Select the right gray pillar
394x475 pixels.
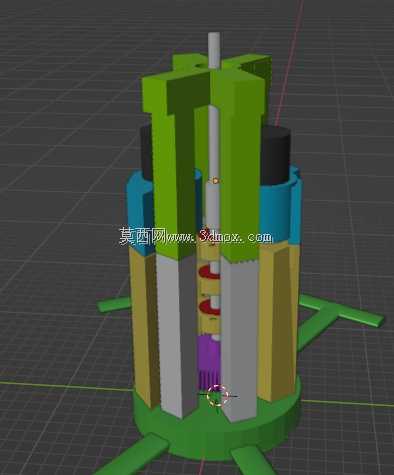click(239, 340)
